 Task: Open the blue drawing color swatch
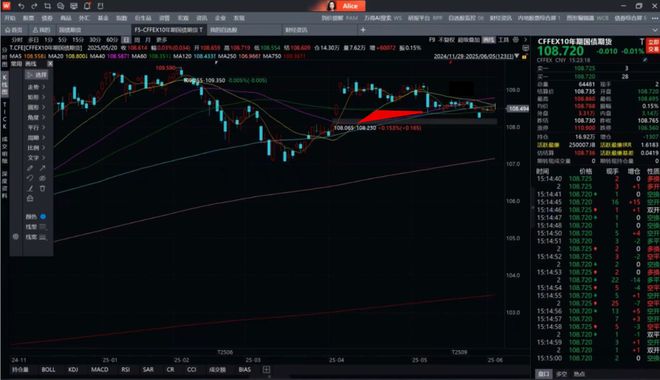pyautogui.click(x=43, y=216)
